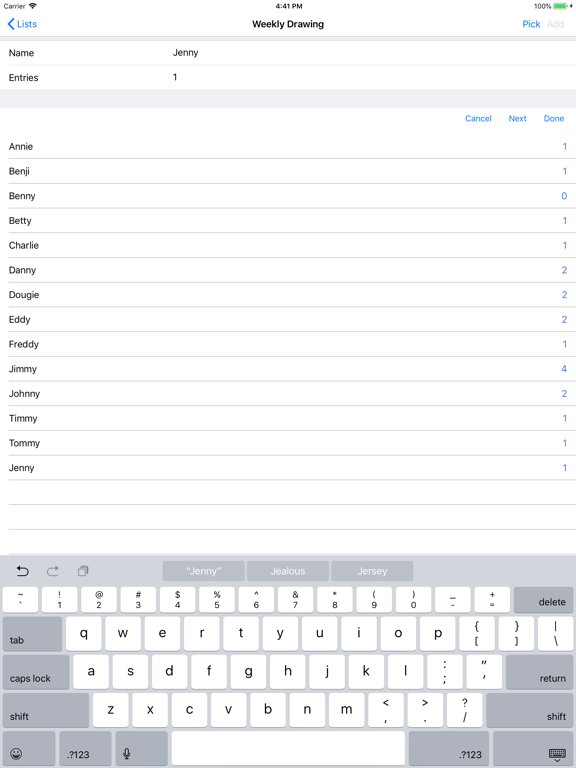Select the Johnny row
576x768 pixels.
(x=288, y=394)
